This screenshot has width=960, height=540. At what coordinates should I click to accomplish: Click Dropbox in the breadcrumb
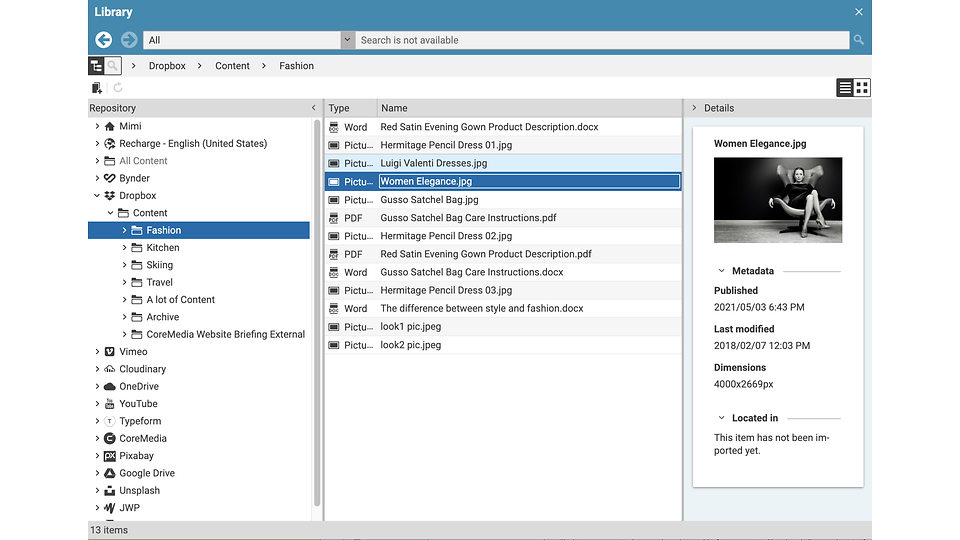pyautogui.click(x=167, y=66)
